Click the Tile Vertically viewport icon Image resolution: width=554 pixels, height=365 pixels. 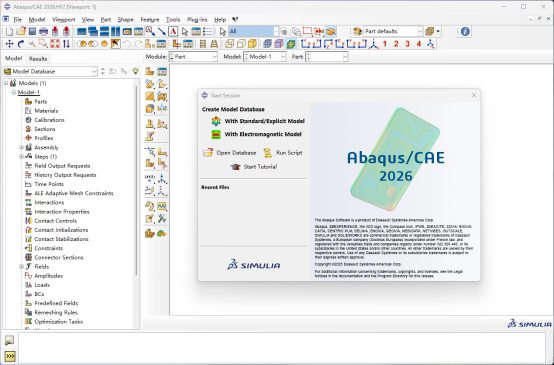point(116,31)
